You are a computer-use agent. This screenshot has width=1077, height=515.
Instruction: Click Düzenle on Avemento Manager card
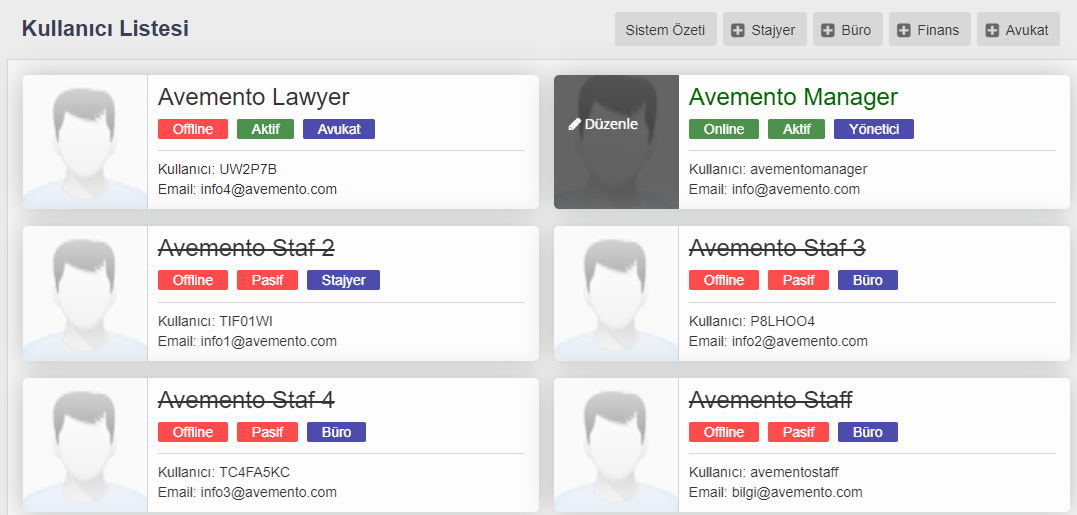click(x=604, y=124)
